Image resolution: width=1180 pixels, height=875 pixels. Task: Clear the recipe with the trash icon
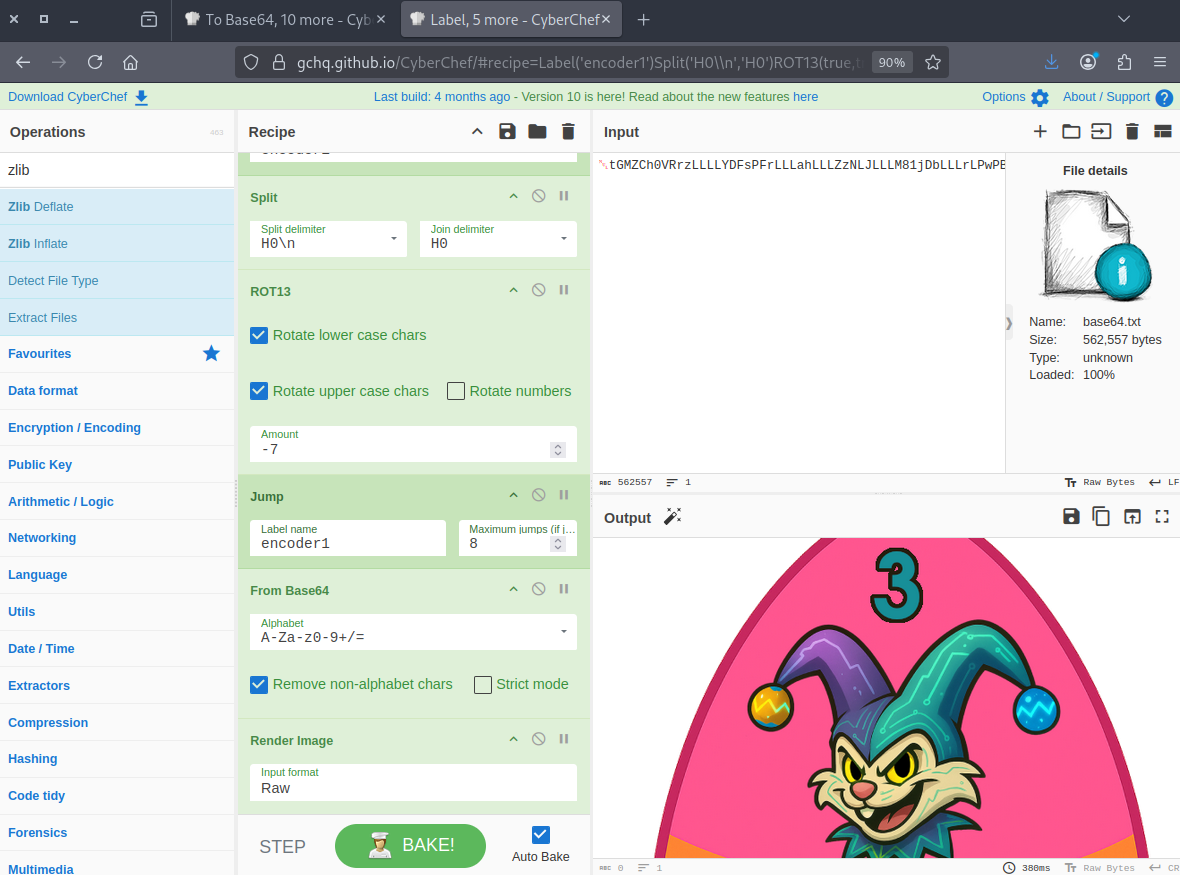coord(568,132)
